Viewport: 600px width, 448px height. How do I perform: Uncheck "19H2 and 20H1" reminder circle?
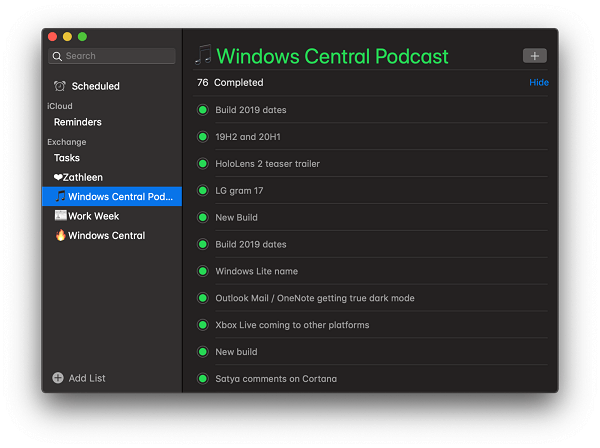tap(203, 137)
